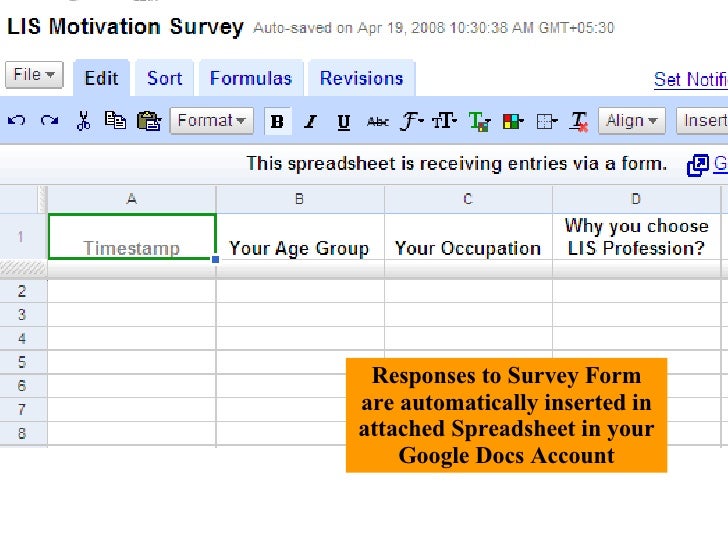Select row 7 header
Image resolution: width=728 pixels, height=546 pixels.
(x=22, y=410)
